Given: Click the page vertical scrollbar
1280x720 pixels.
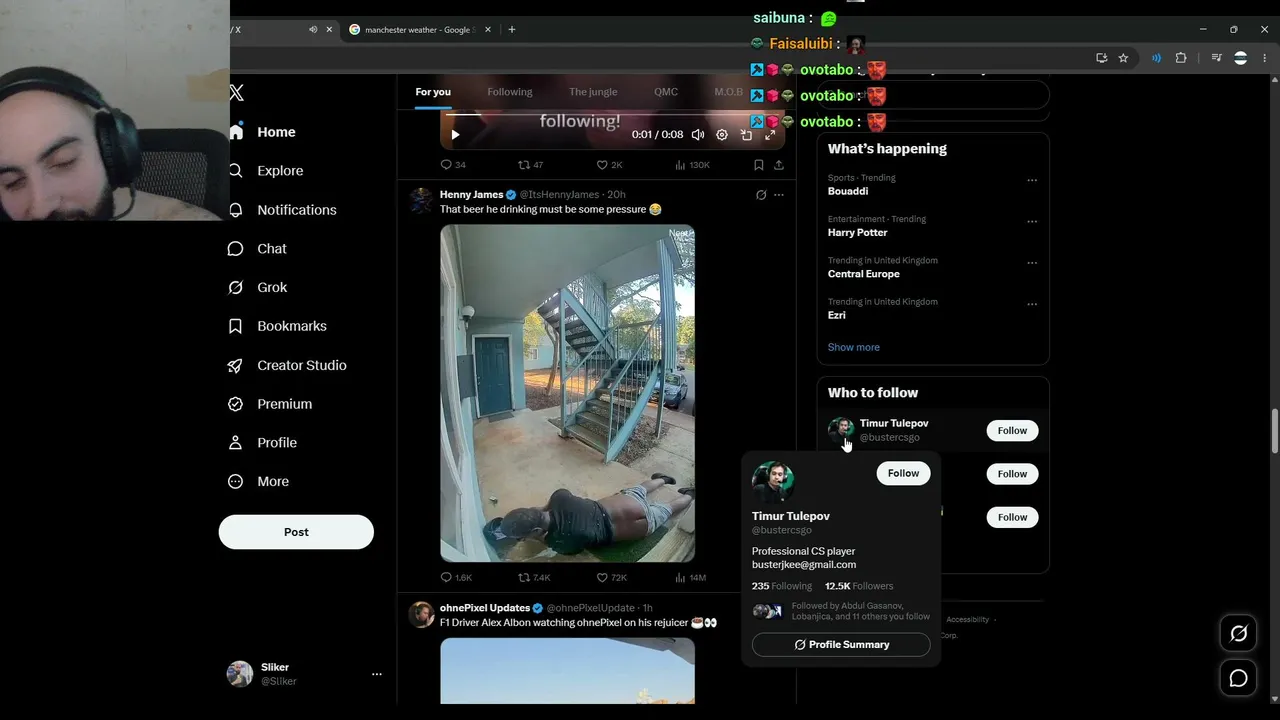Looking at the screenshot, I should point(1274,430).
